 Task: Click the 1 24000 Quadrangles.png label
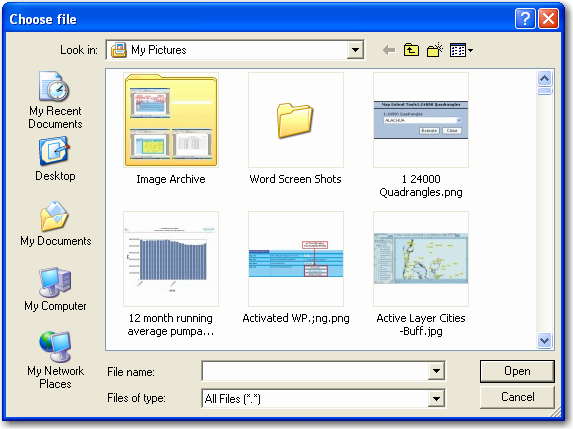pos(421,186)
